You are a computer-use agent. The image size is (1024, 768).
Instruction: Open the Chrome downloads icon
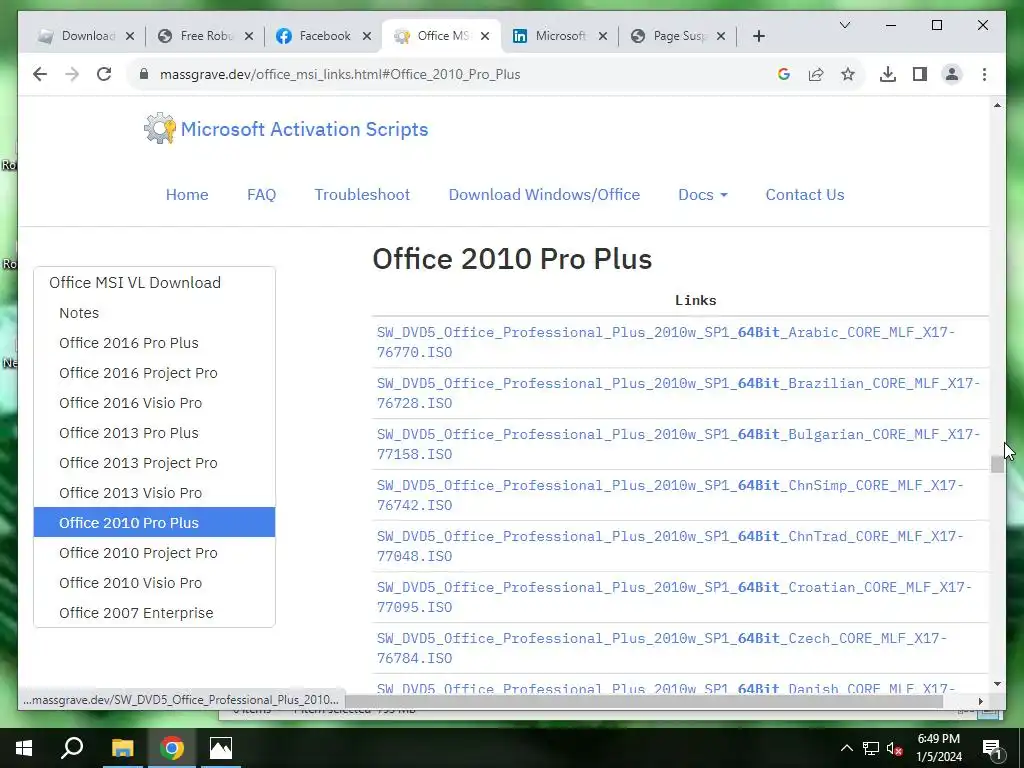[x=888, y=74]
